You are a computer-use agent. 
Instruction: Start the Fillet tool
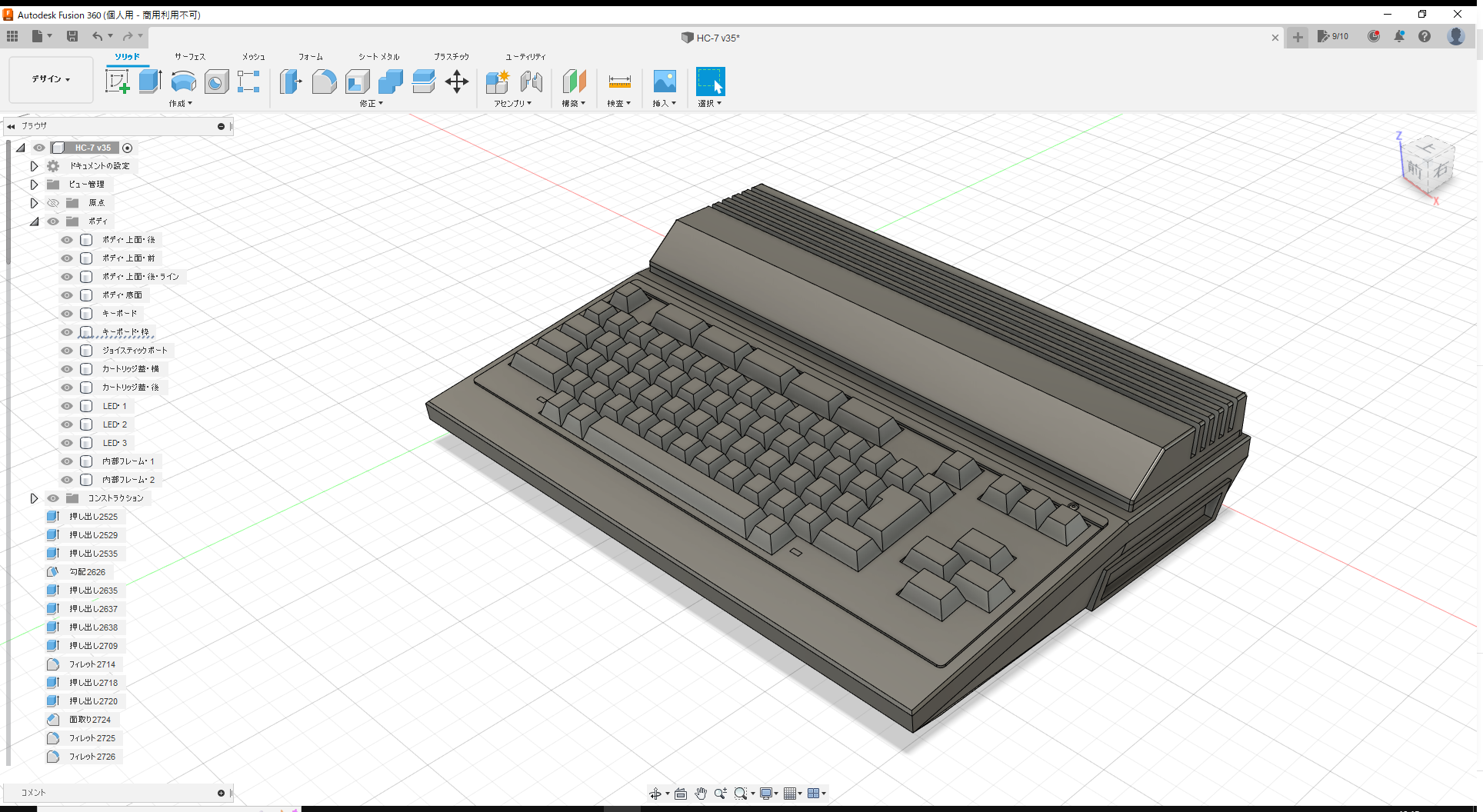(x=324, y=81)
